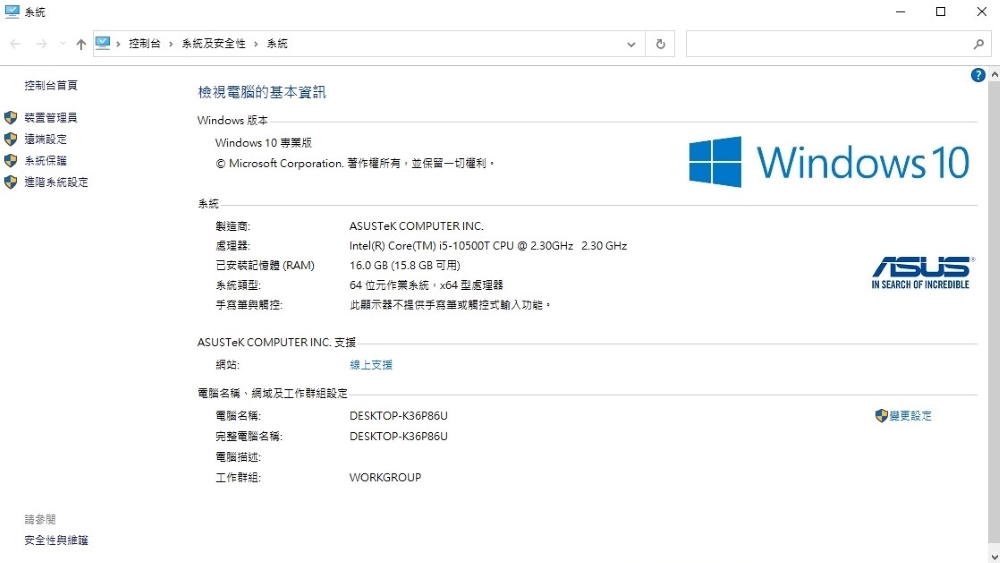Screen dimensions: 1000x563
Task: Click shield icon beside 進階系統設定
Action: [x=10, y=182]
